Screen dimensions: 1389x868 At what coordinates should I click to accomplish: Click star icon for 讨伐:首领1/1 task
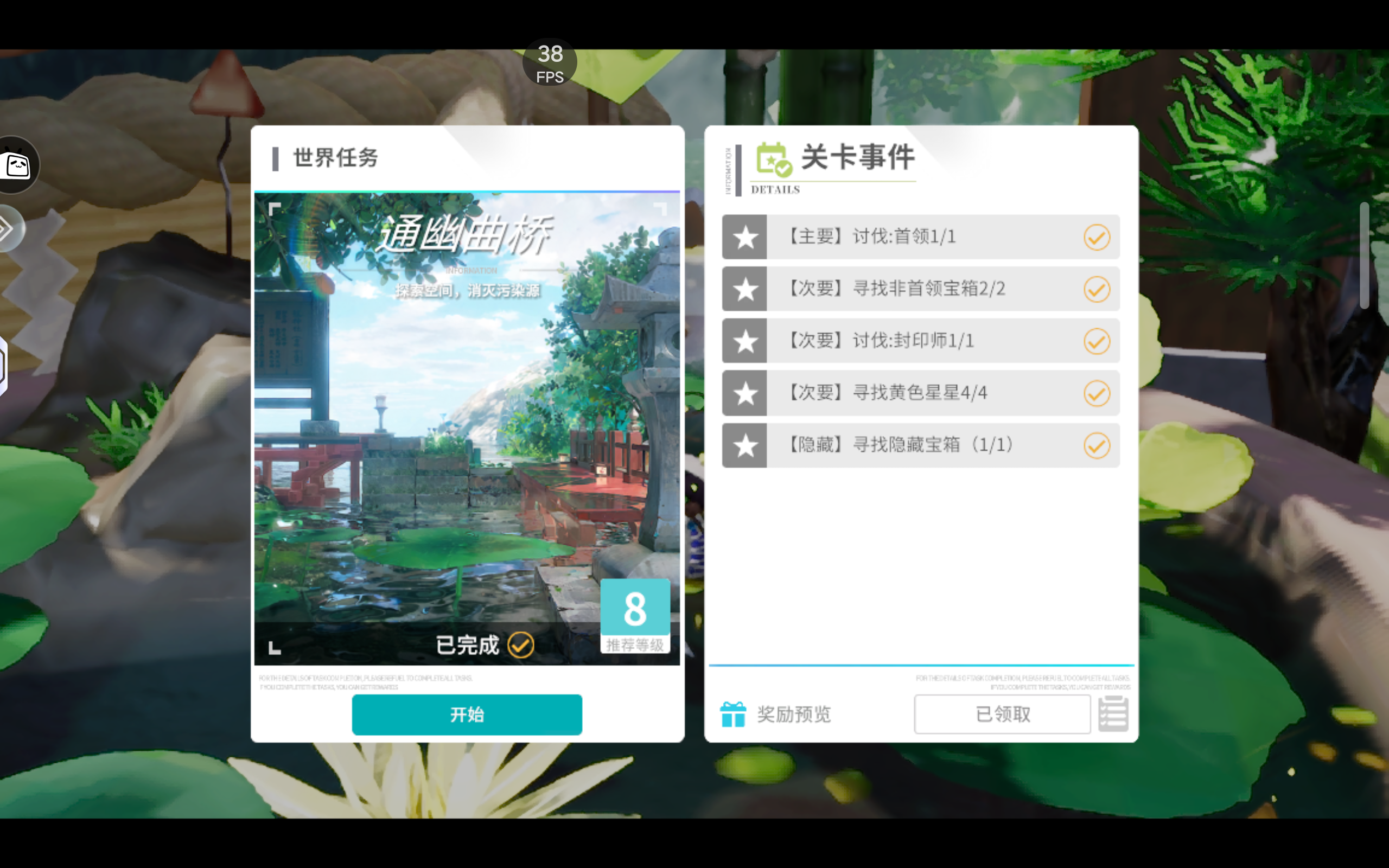[745, 237]
